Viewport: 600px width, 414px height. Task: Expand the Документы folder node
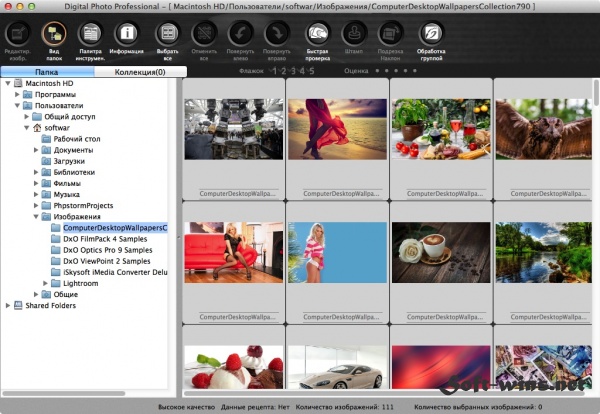tap(36, 150)
